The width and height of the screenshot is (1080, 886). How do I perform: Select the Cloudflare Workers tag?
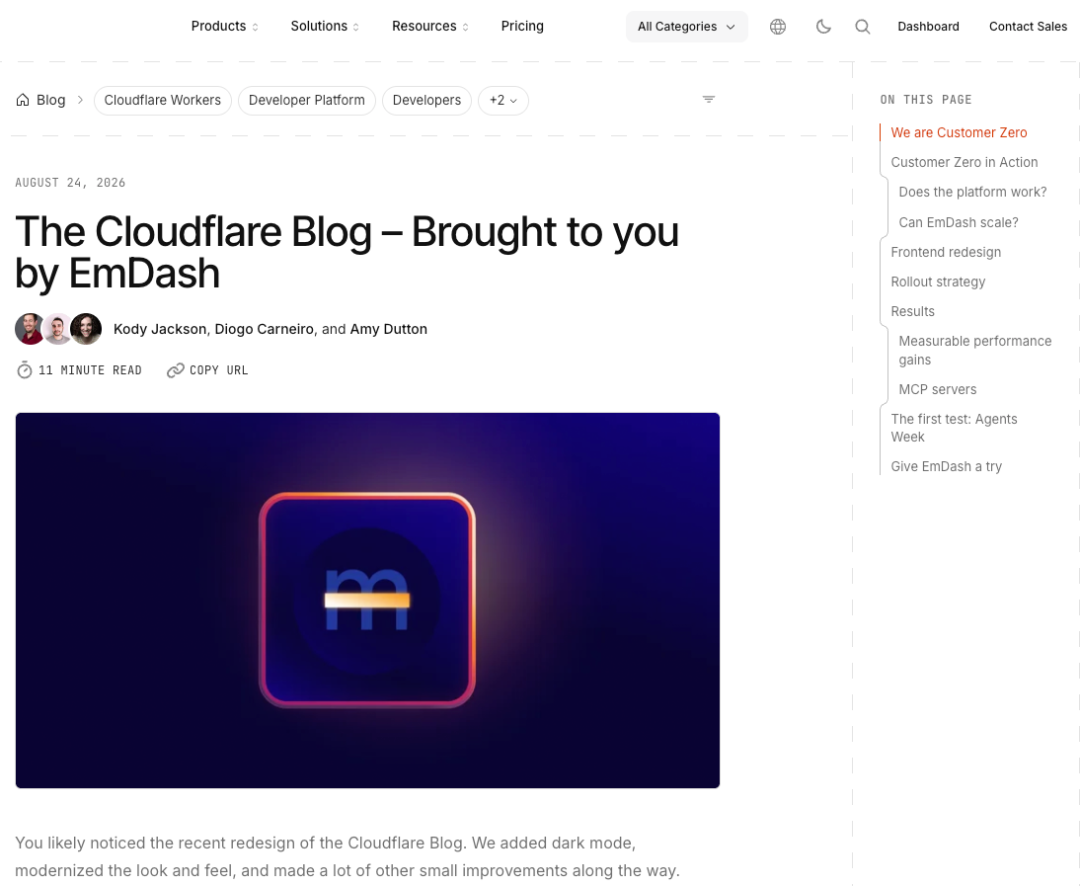(x=163, y=101)
